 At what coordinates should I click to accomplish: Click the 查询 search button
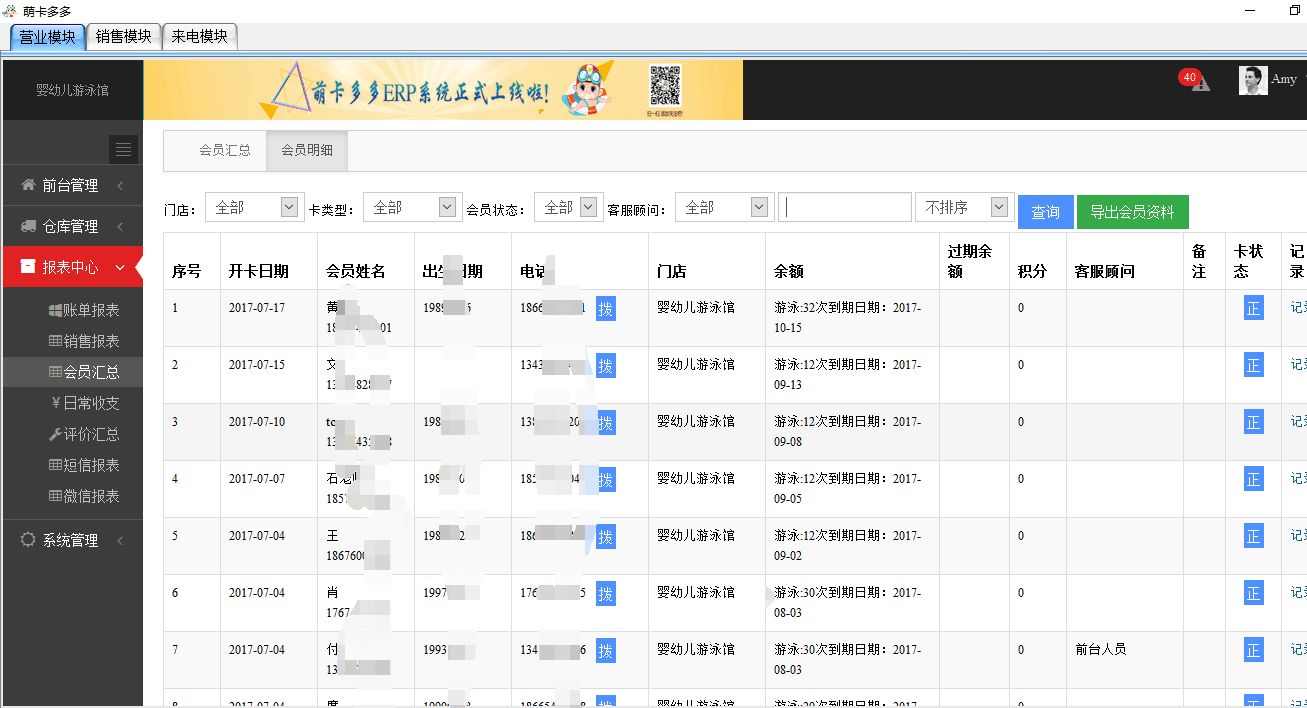tap(1045, 212)
